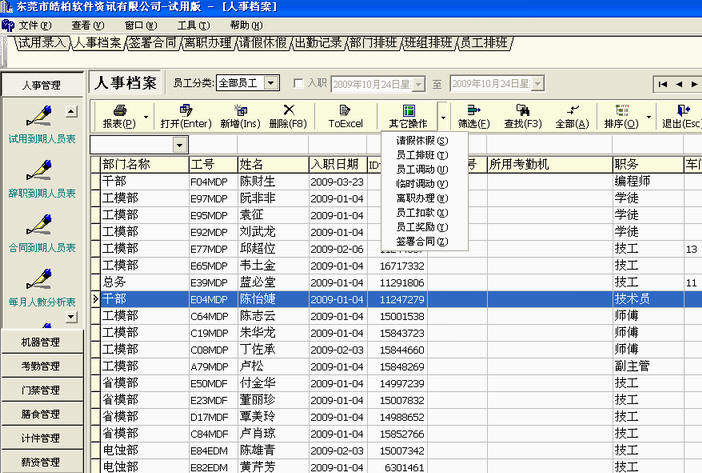Switch to the 离职办理 tab
702x473 pixels.
pos(208,43)
